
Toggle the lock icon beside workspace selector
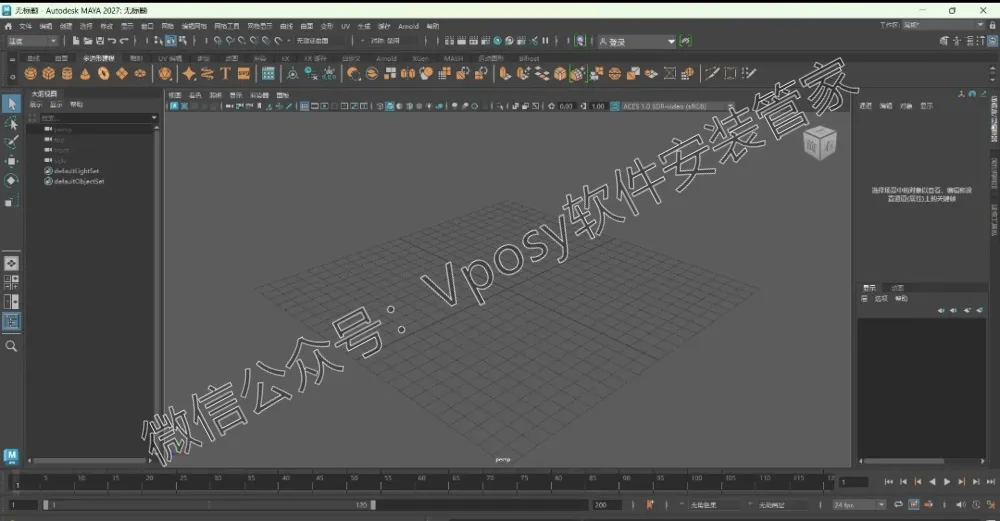coord(992,25)
